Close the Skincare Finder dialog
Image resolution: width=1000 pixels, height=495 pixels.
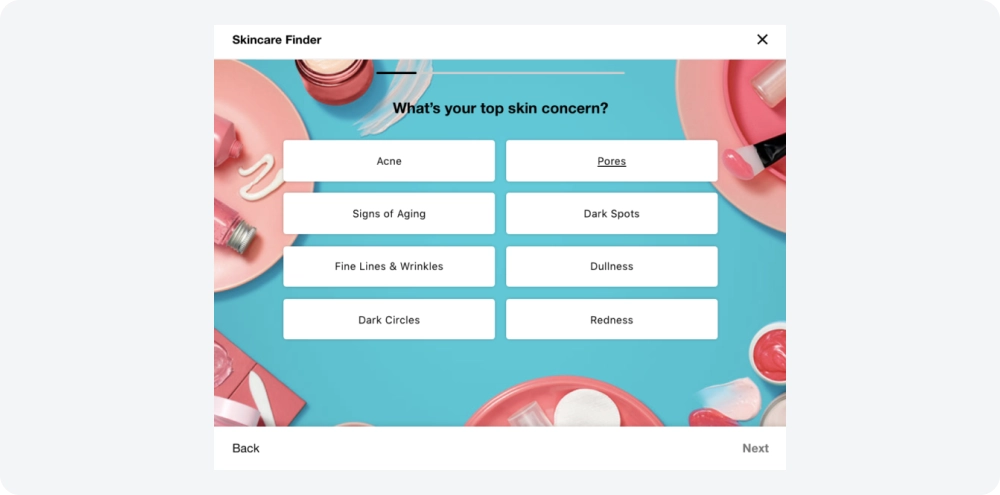pos(762,40)
